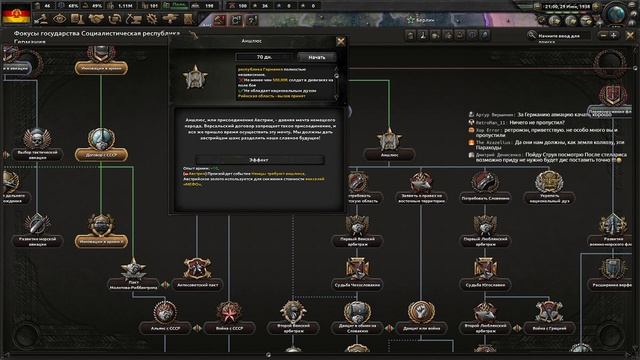640x360 pixels.
Task: Open the trade arrows icon
Action: click(115, 19)
